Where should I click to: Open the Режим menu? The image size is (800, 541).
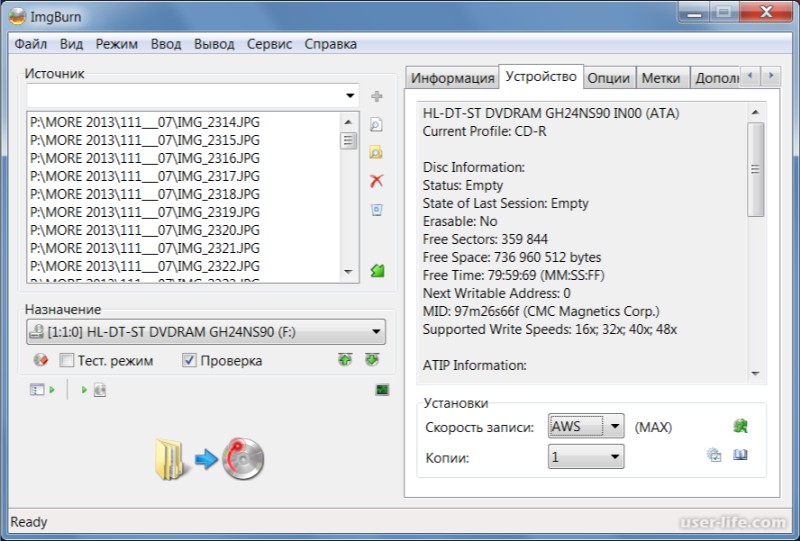(x=117, y=44)
